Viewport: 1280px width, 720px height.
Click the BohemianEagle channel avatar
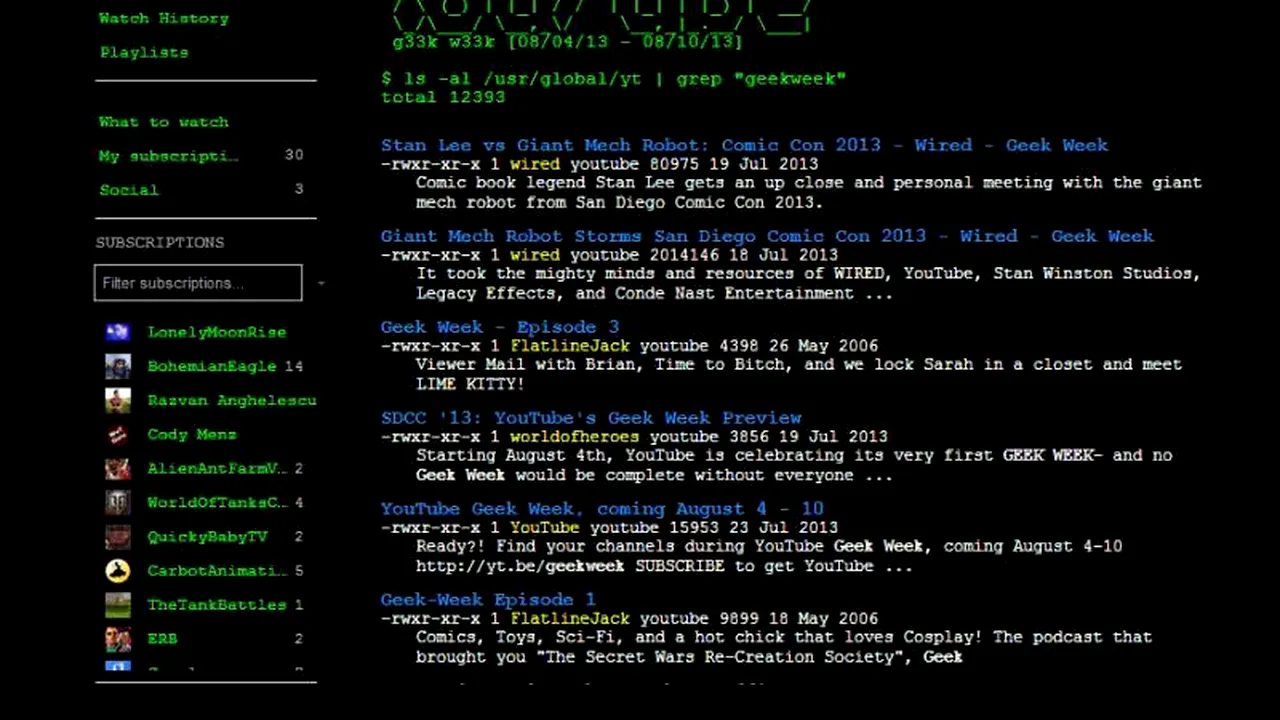point(118,366)
